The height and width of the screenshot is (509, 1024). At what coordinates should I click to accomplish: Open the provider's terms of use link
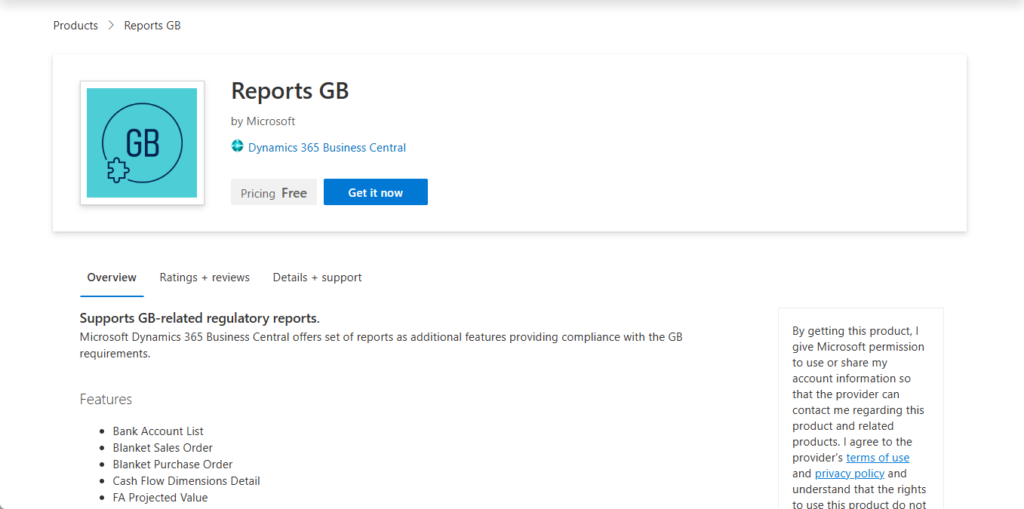click(877, 457)
